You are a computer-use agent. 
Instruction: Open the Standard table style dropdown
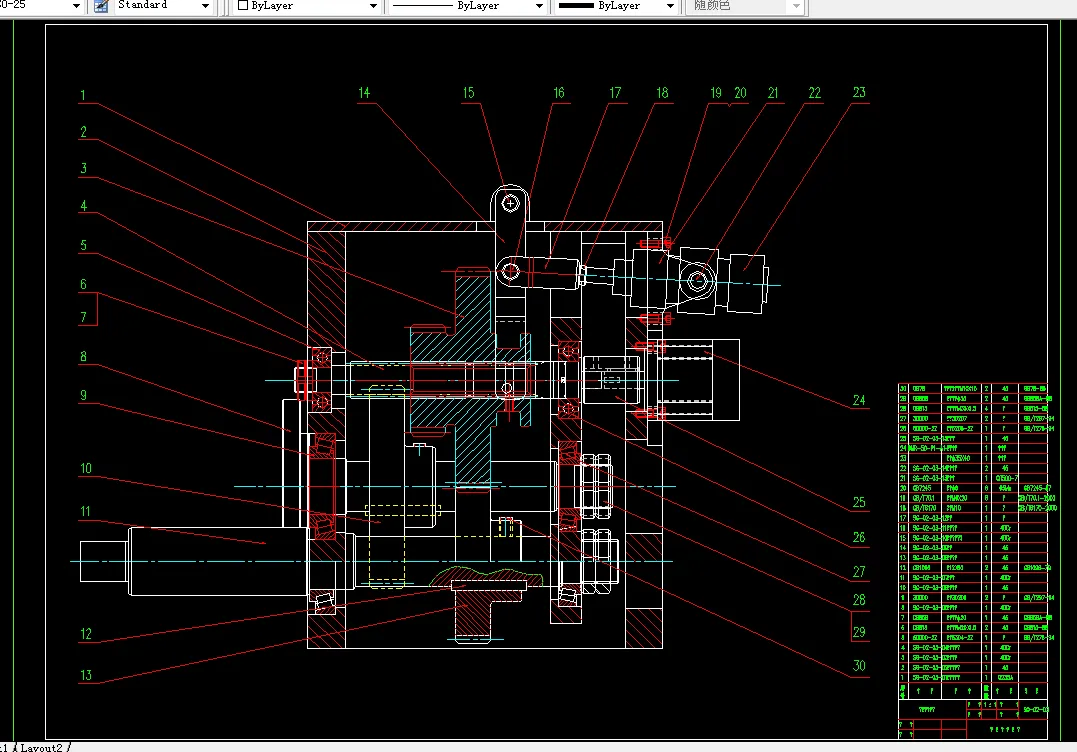(x=205, y=6)
